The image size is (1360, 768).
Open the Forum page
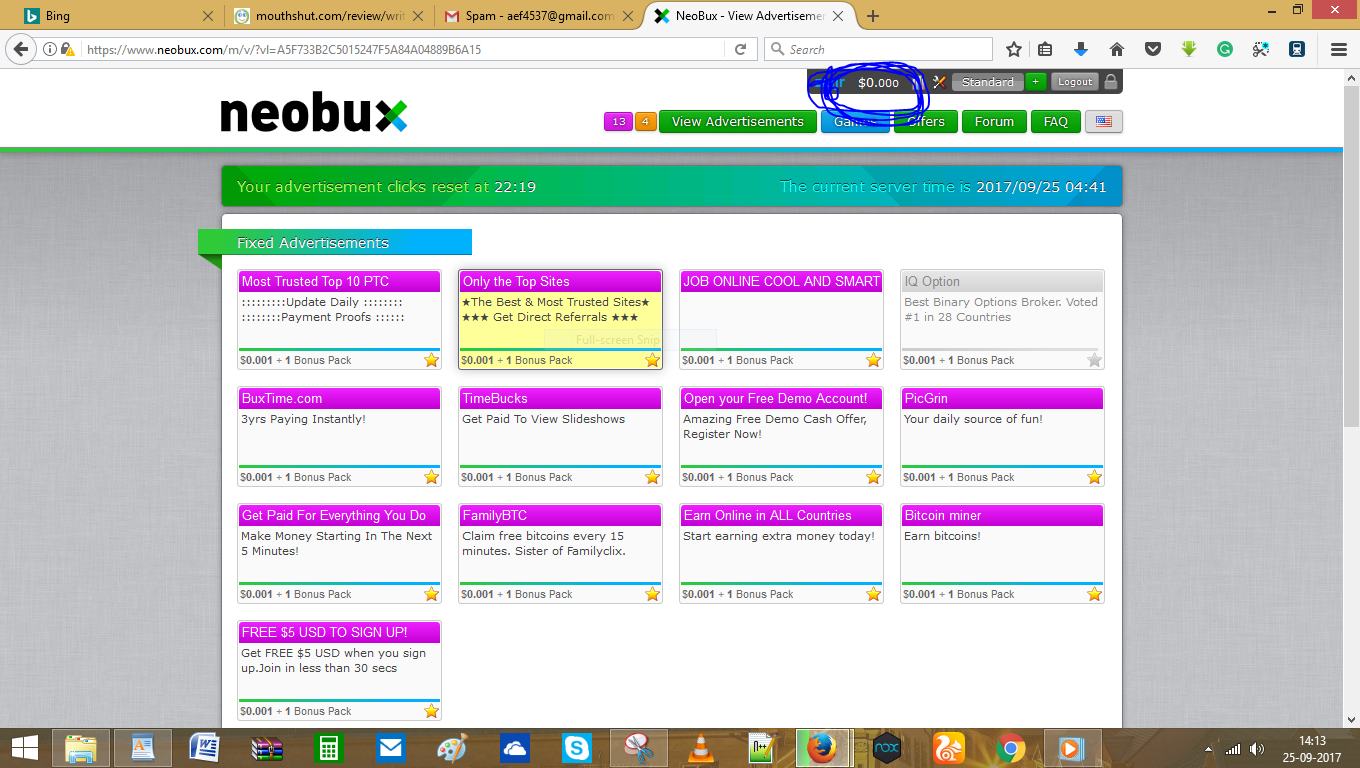click(993, 121)
